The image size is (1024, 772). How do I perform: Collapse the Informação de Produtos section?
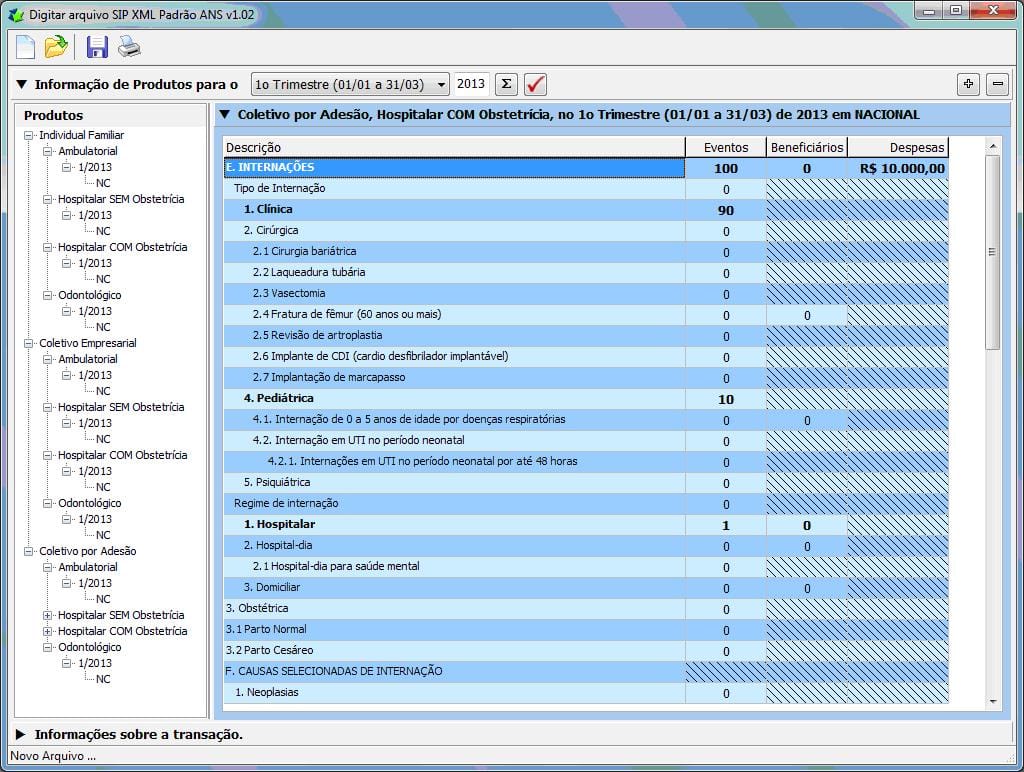pyautogui.click(x=22, y=84)
